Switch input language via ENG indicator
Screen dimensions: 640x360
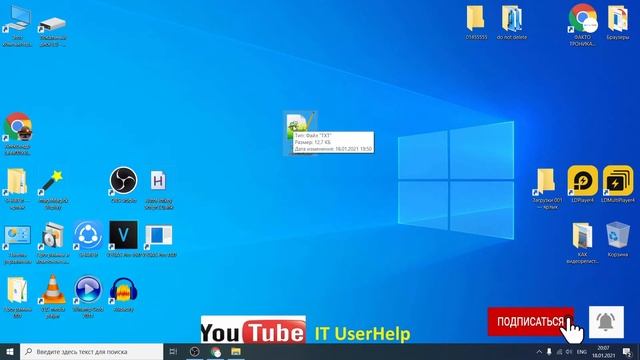click(x=582, y=351)
